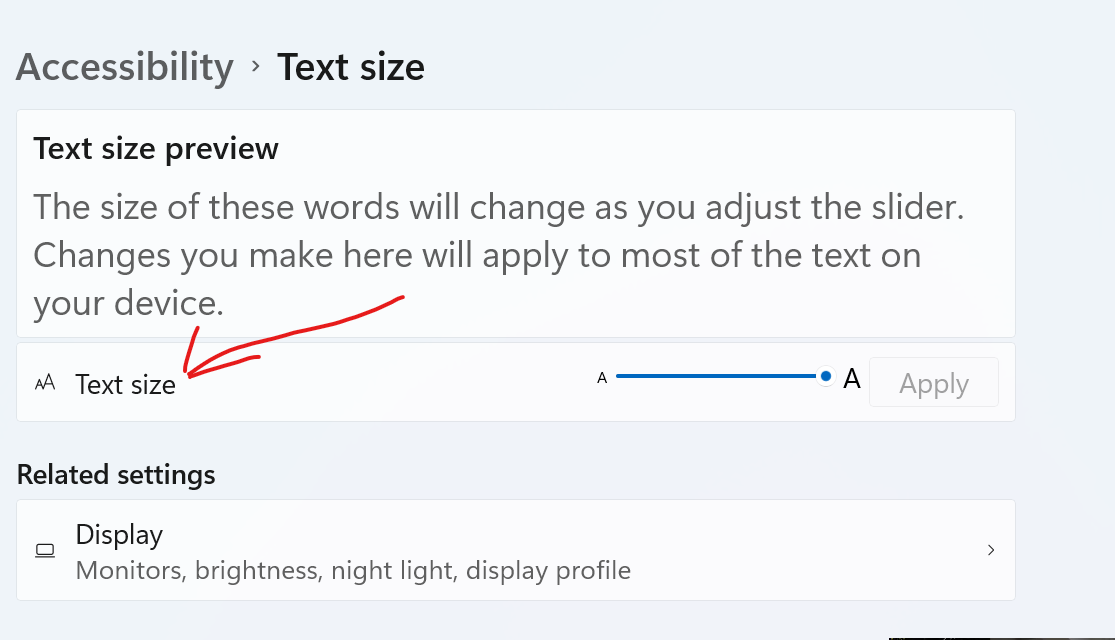Click the slider handle at maximum position
Screen dimensions: 1115x640
[825, 376]
